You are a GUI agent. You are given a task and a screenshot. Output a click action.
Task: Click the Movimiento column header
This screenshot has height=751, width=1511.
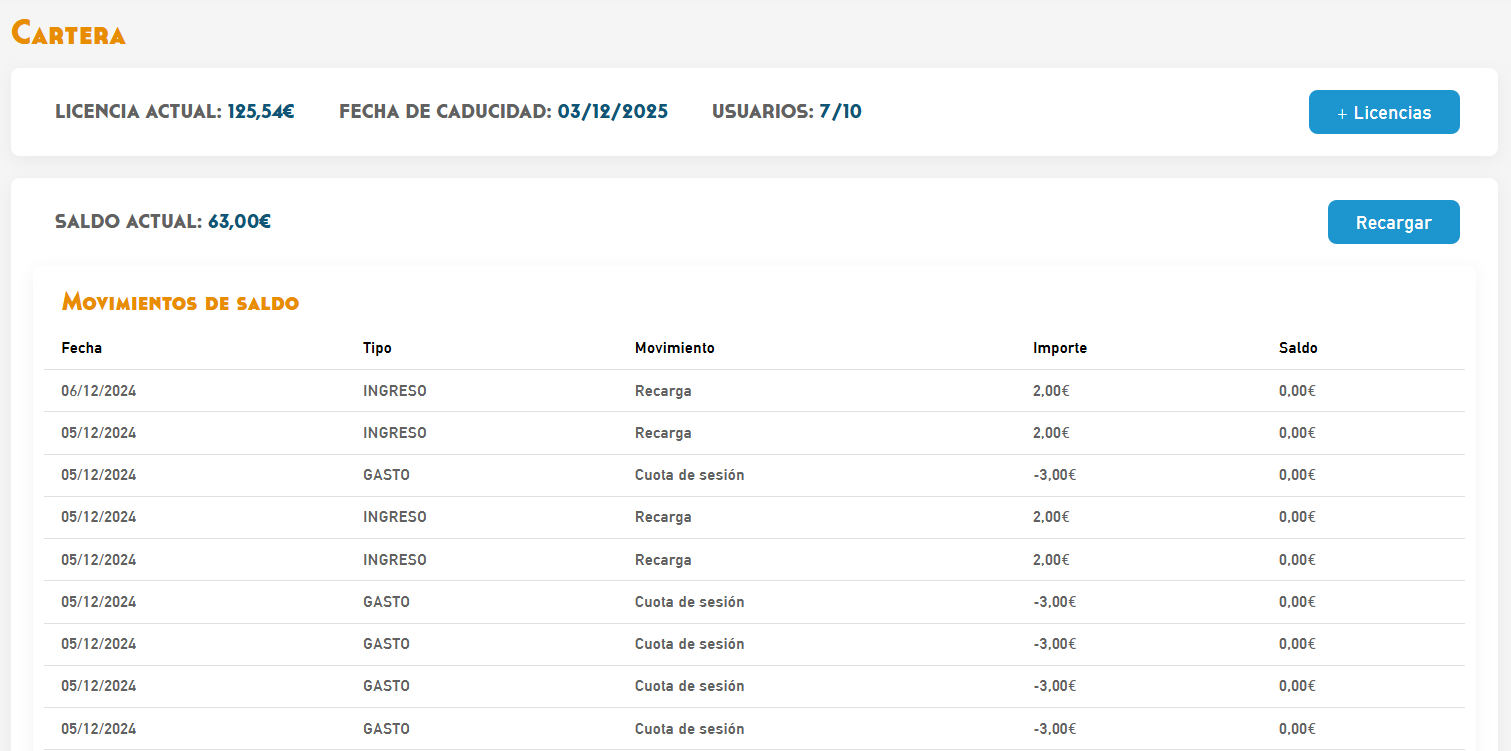tap(674, 348)
